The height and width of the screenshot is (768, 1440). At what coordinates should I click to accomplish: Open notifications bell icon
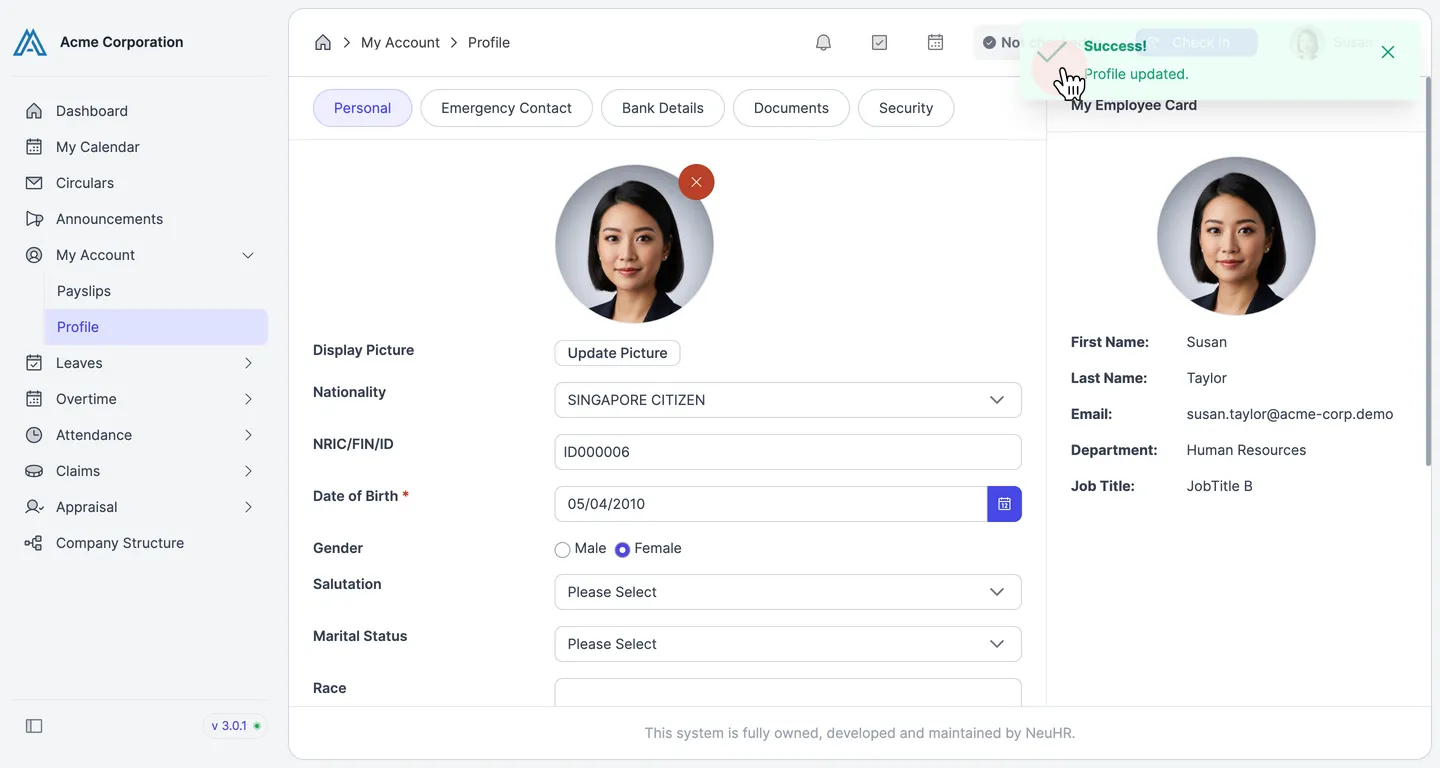[823, 42]
